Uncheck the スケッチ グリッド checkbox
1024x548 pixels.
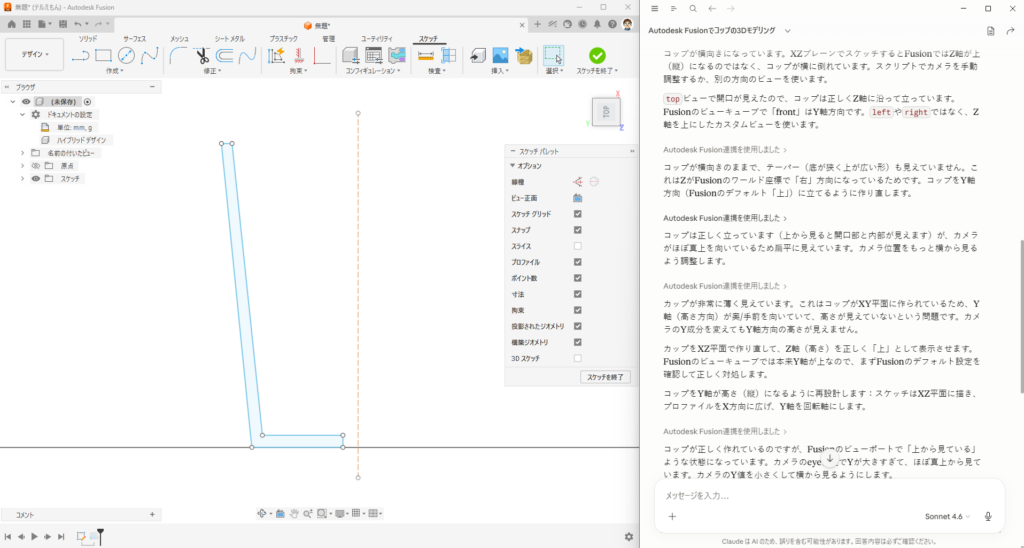click(x=577, y=214)
